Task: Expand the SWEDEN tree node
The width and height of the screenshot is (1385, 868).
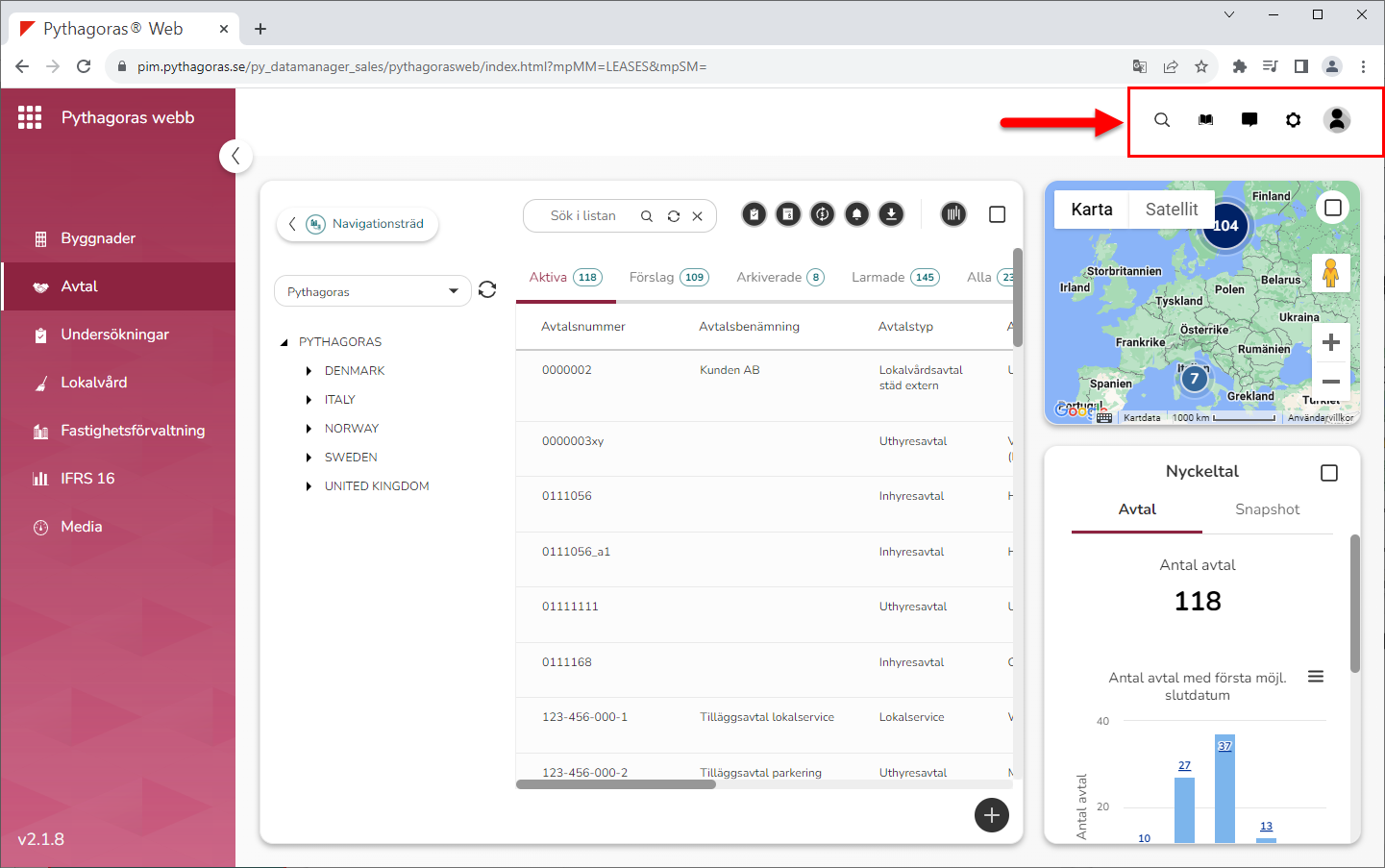Action: 309,458
